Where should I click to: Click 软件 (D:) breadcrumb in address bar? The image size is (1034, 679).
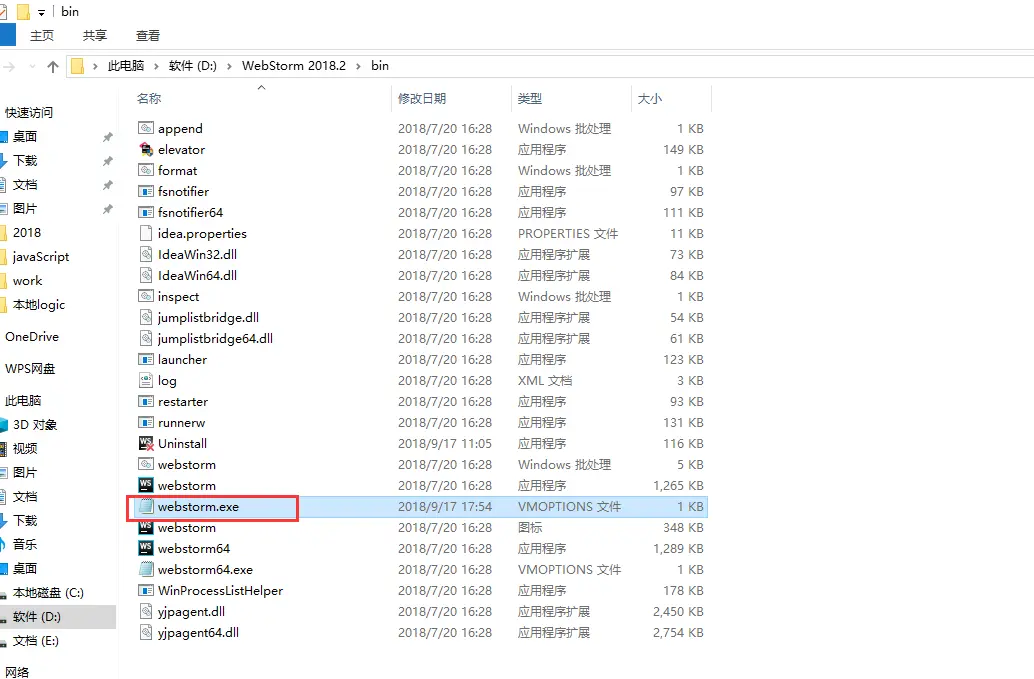pos(193,66)
